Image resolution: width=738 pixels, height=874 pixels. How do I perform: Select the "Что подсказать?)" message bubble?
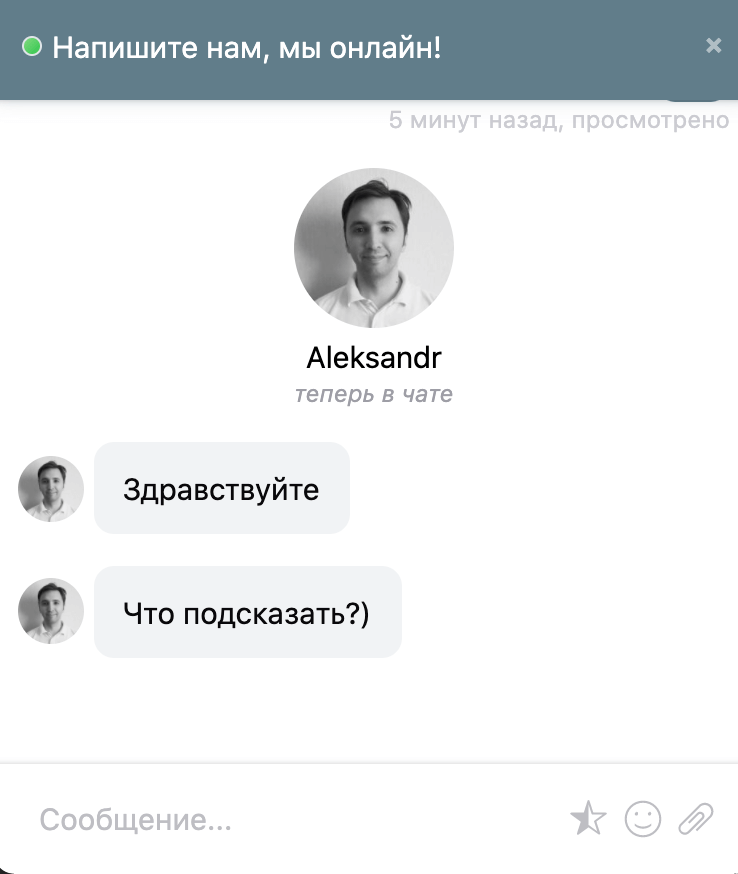click(x=247, y=611)
